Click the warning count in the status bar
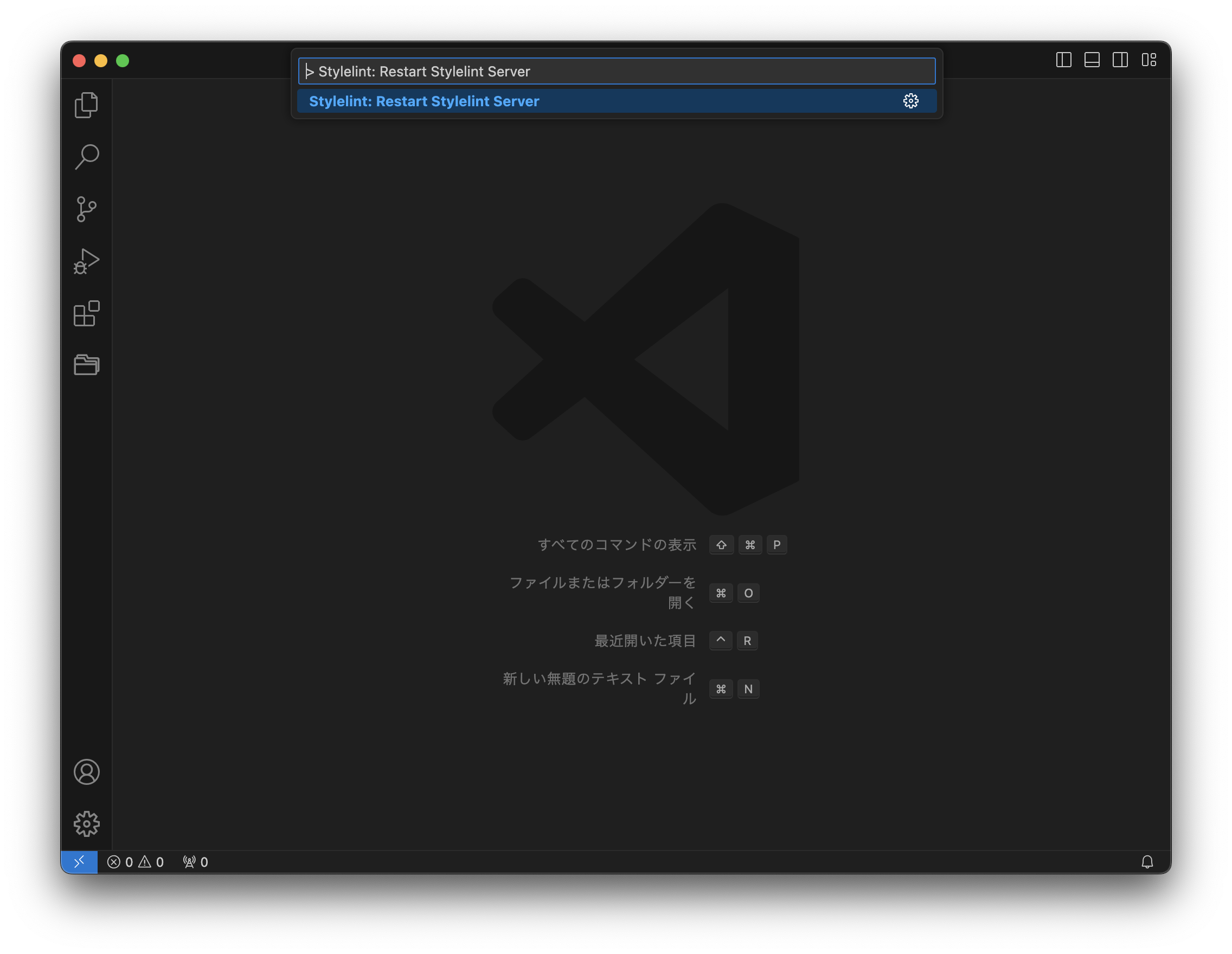This screenshot has width=1232, height=954. (151, 861)
